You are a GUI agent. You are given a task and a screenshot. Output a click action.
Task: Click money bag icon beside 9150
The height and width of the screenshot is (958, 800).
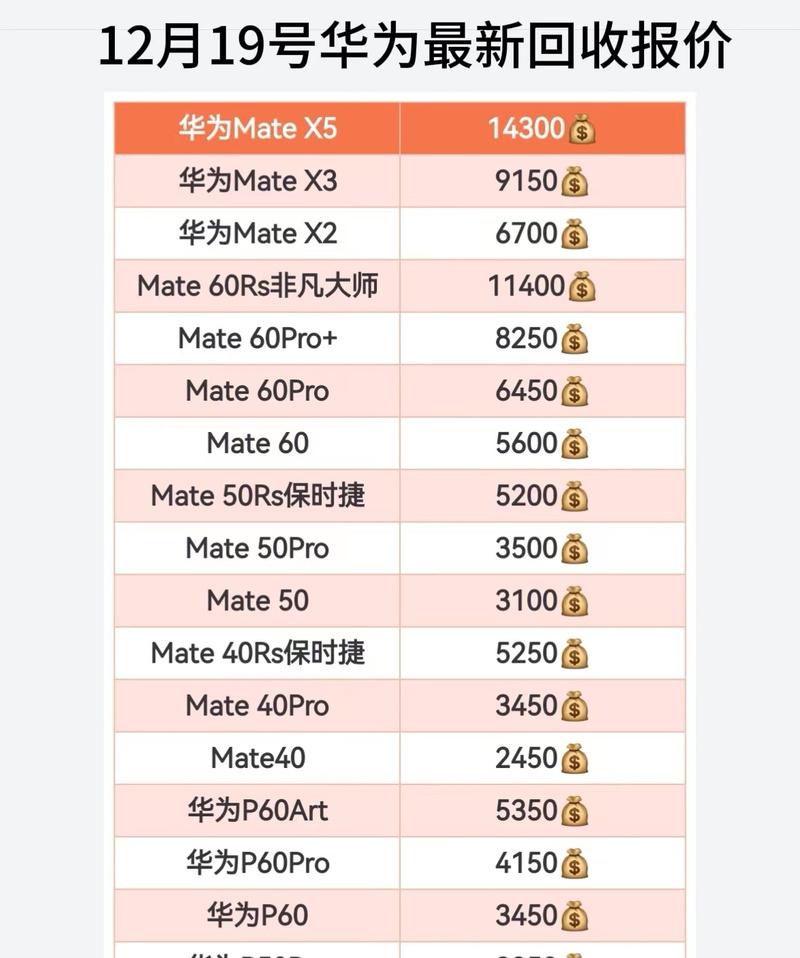[x=574, y=182]
